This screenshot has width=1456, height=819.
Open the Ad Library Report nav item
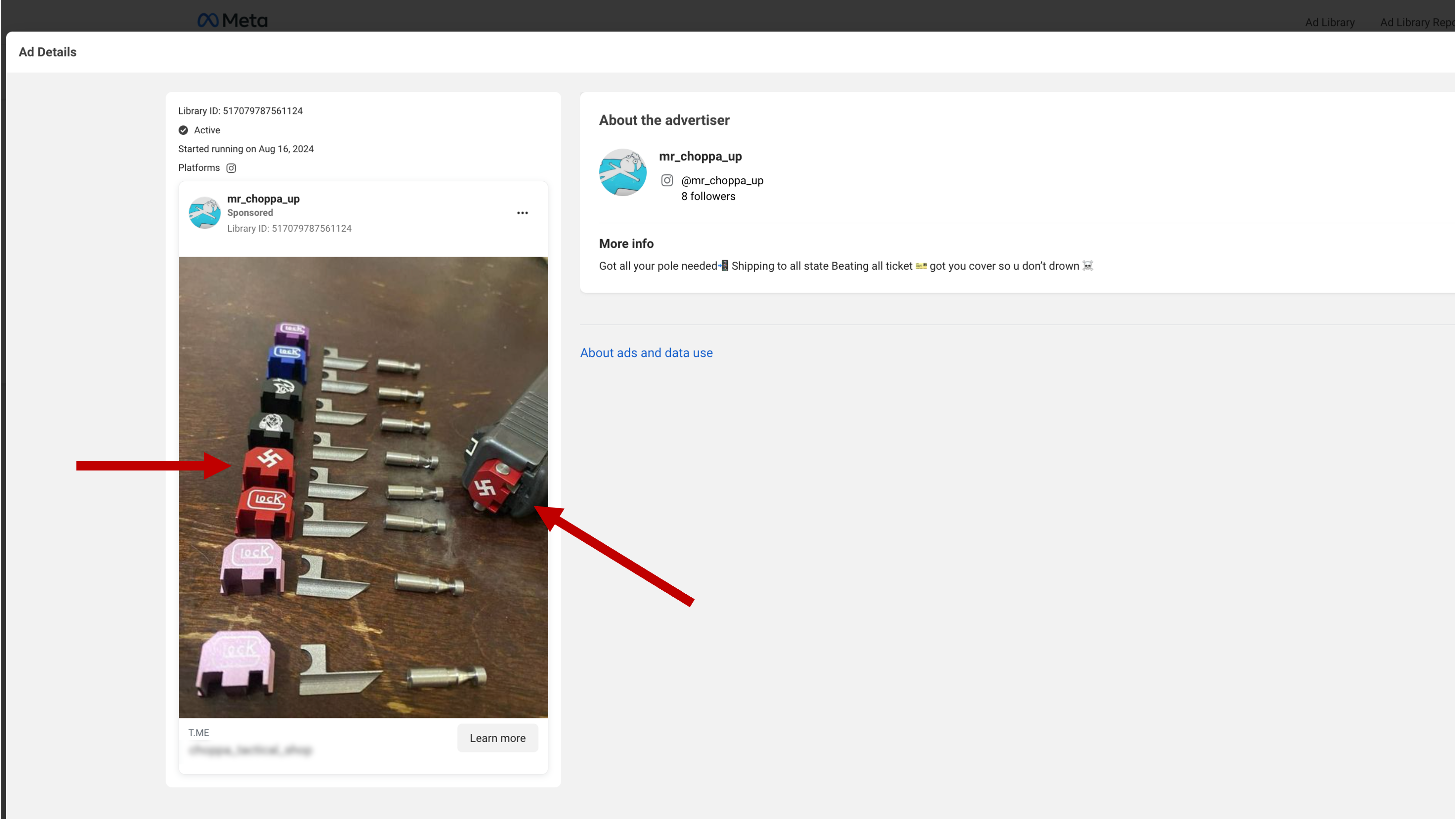coord(1417,22)
